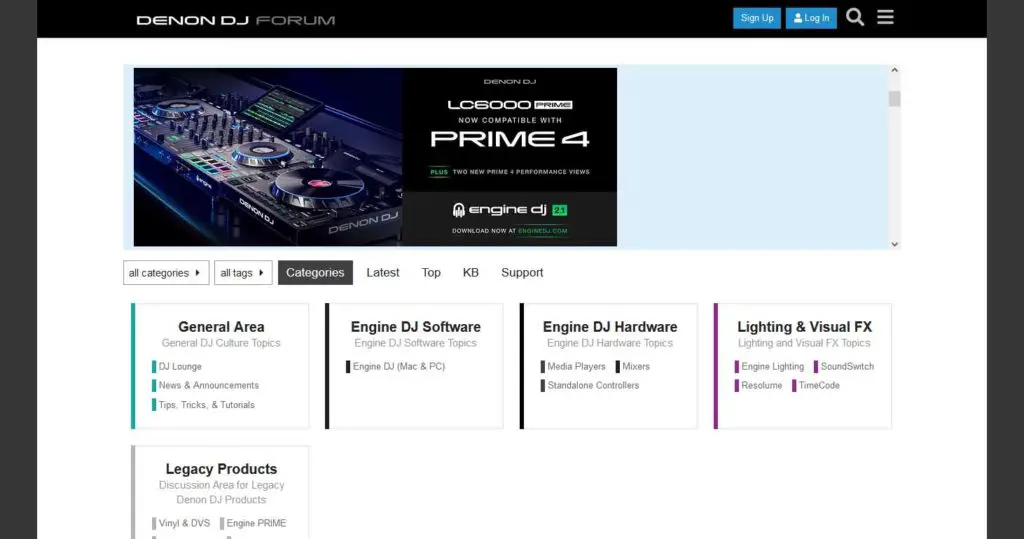Open Mixers subcategory
Screen dimensions: 1024x539
(633, 367)
